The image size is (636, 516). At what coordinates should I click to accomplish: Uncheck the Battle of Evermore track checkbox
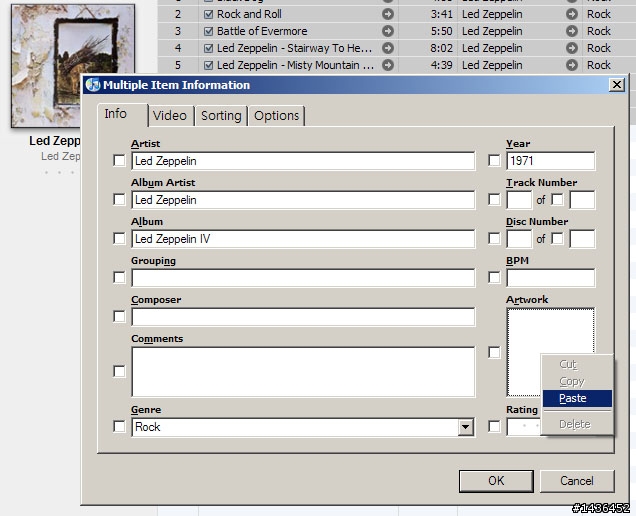[x=208, y=31]
